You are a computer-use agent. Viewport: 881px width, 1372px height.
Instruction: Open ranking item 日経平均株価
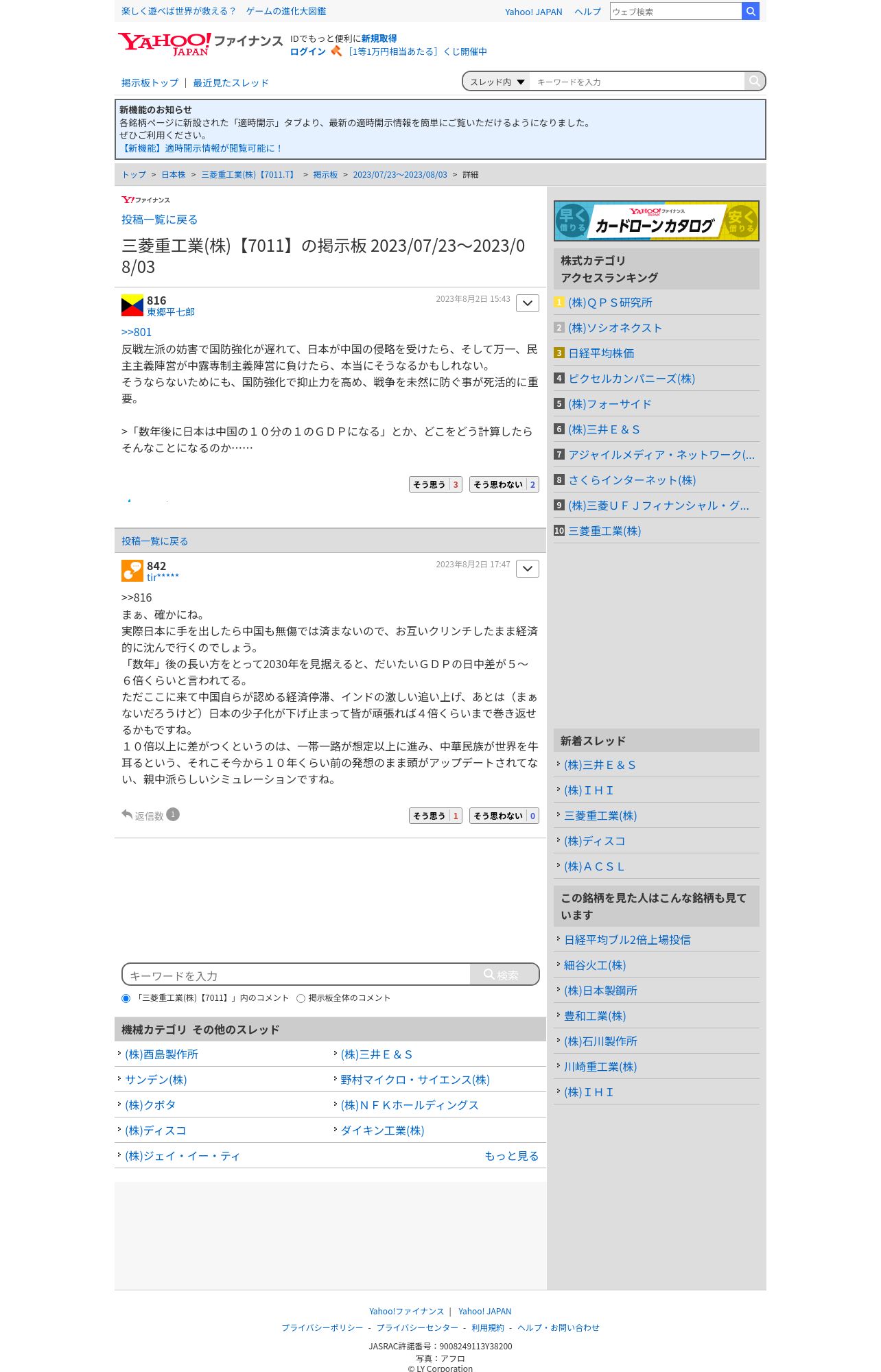pos(601,353)
